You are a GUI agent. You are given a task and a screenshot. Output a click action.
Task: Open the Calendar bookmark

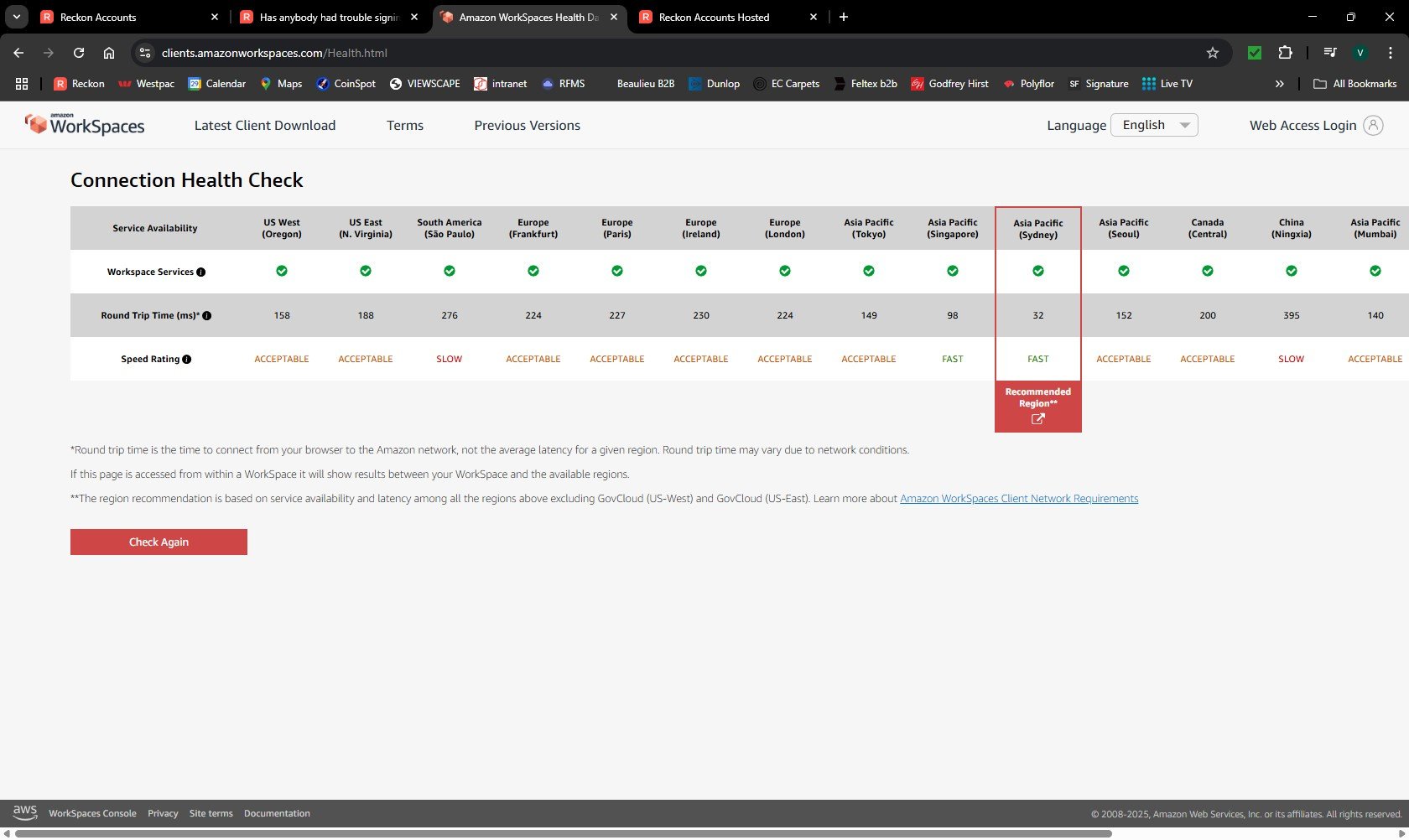point(217,84)
